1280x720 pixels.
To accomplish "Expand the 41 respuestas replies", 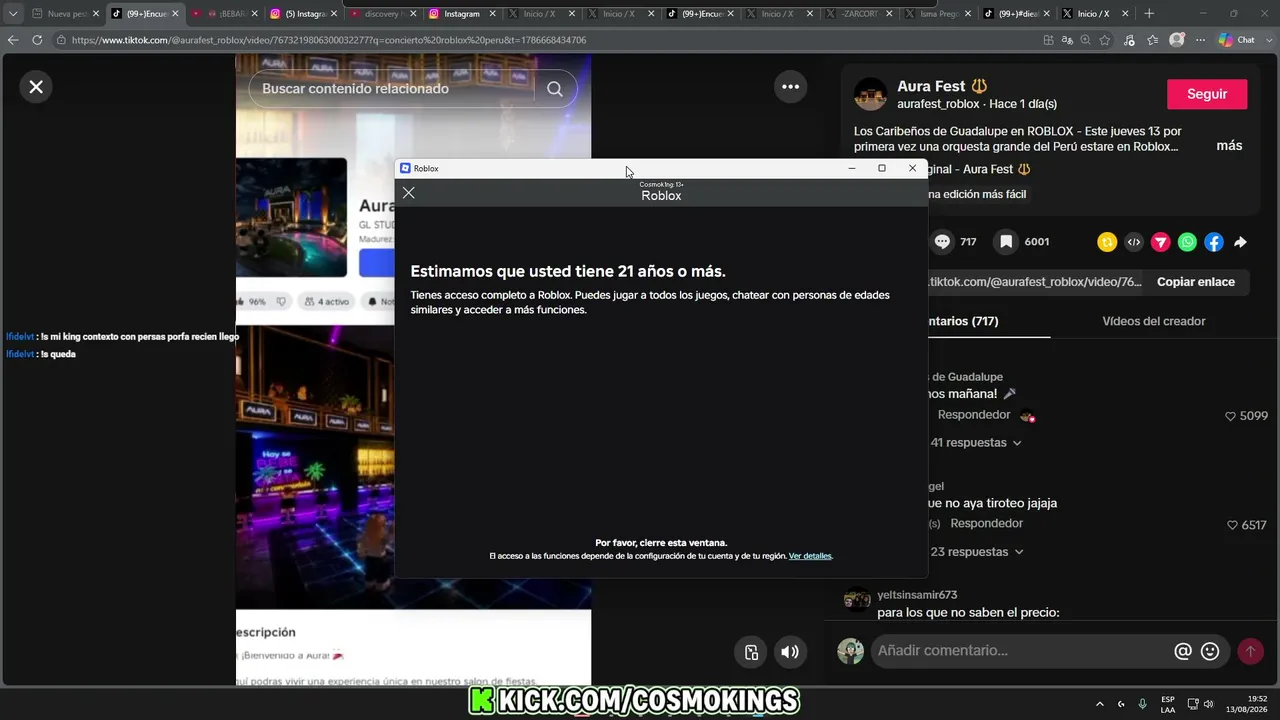I will click(976, 443).
